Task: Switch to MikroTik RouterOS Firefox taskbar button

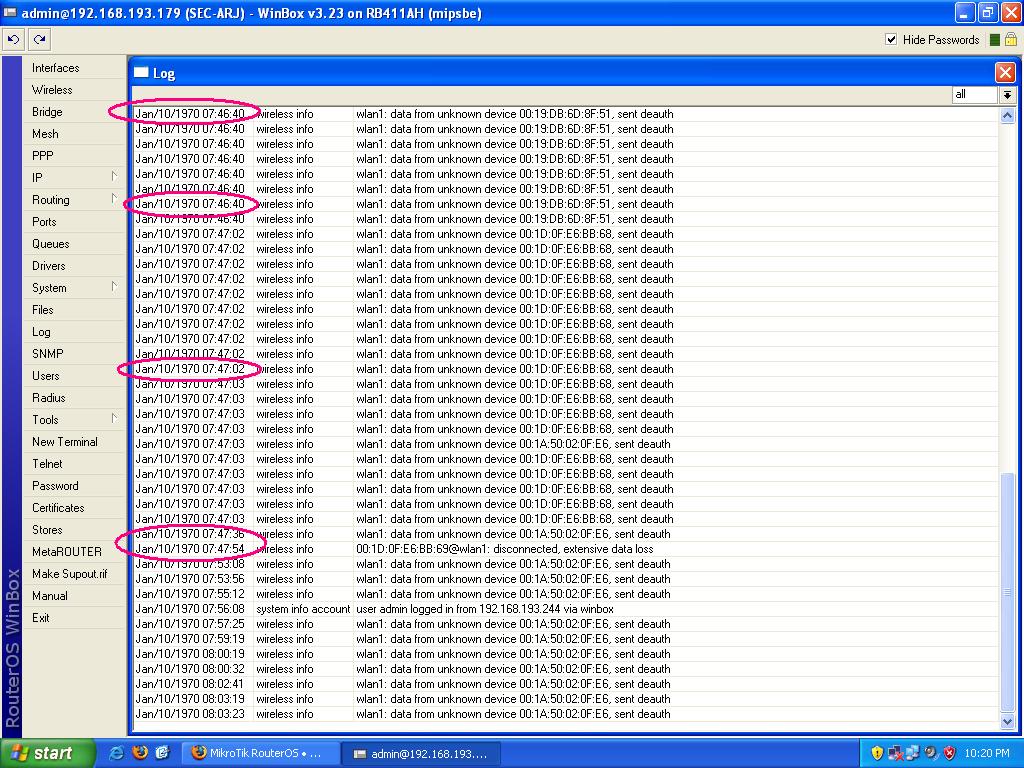Action: tap(260, 753)
